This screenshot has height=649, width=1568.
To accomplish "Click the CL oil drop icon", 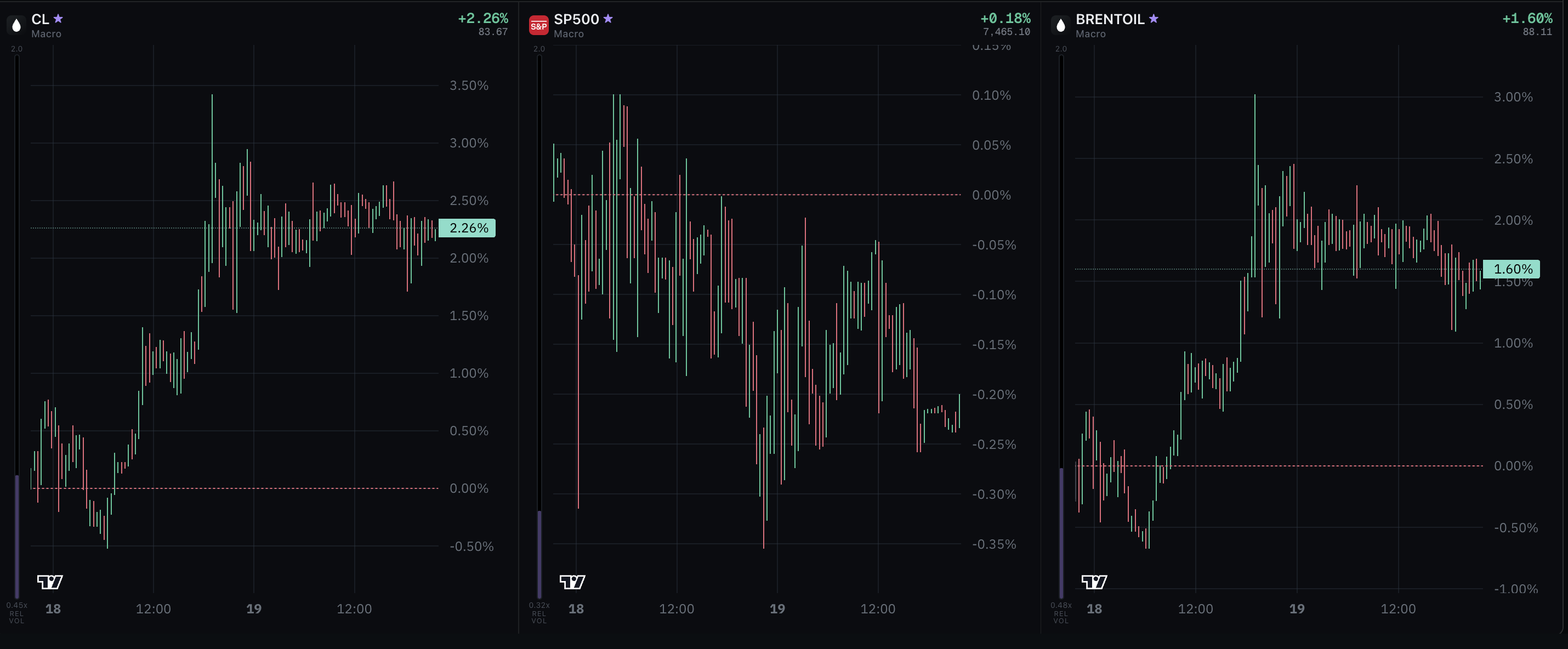I will [x=16, y=25].
